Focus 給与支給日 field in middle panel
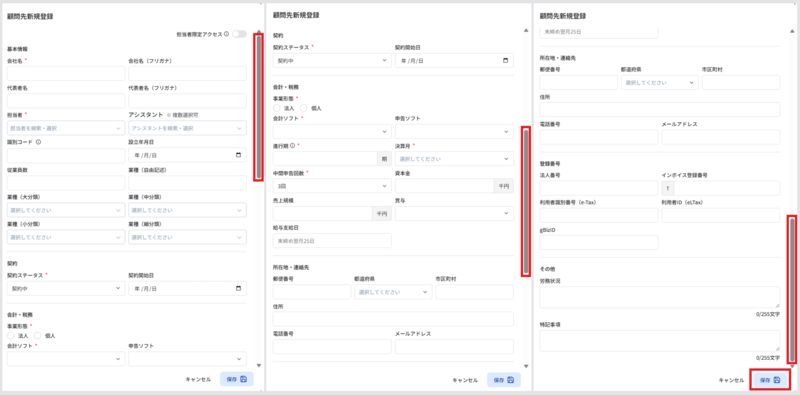 pyautogui.click(x=332, y=240)
